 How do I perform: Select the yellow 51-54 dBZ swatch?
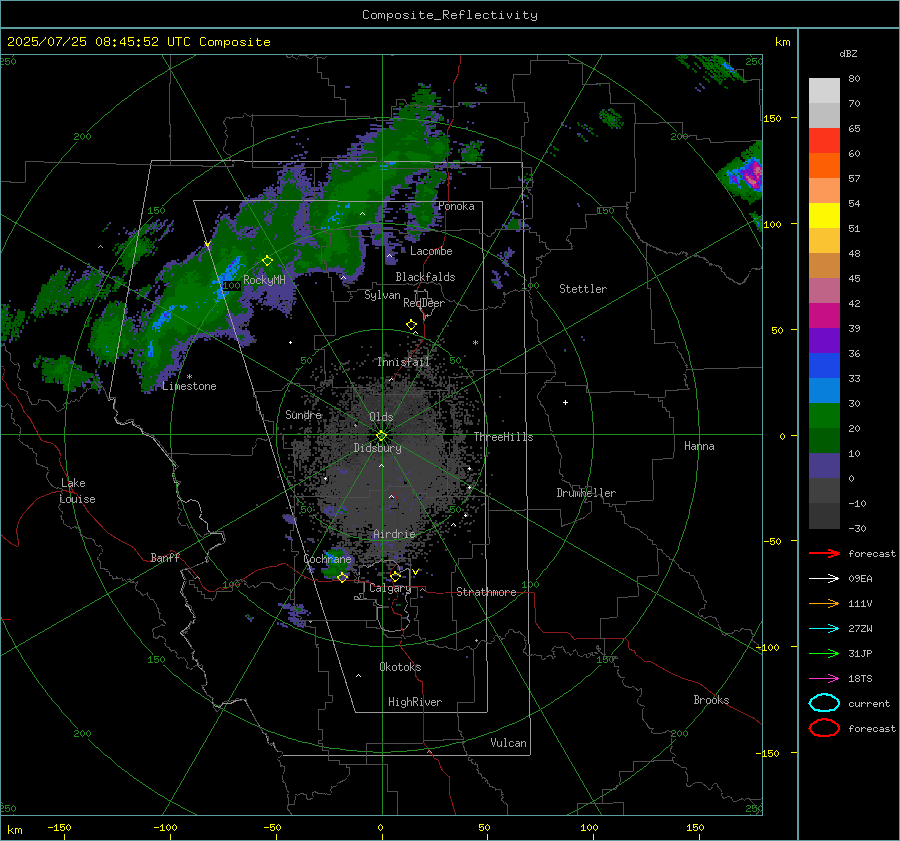824,216
